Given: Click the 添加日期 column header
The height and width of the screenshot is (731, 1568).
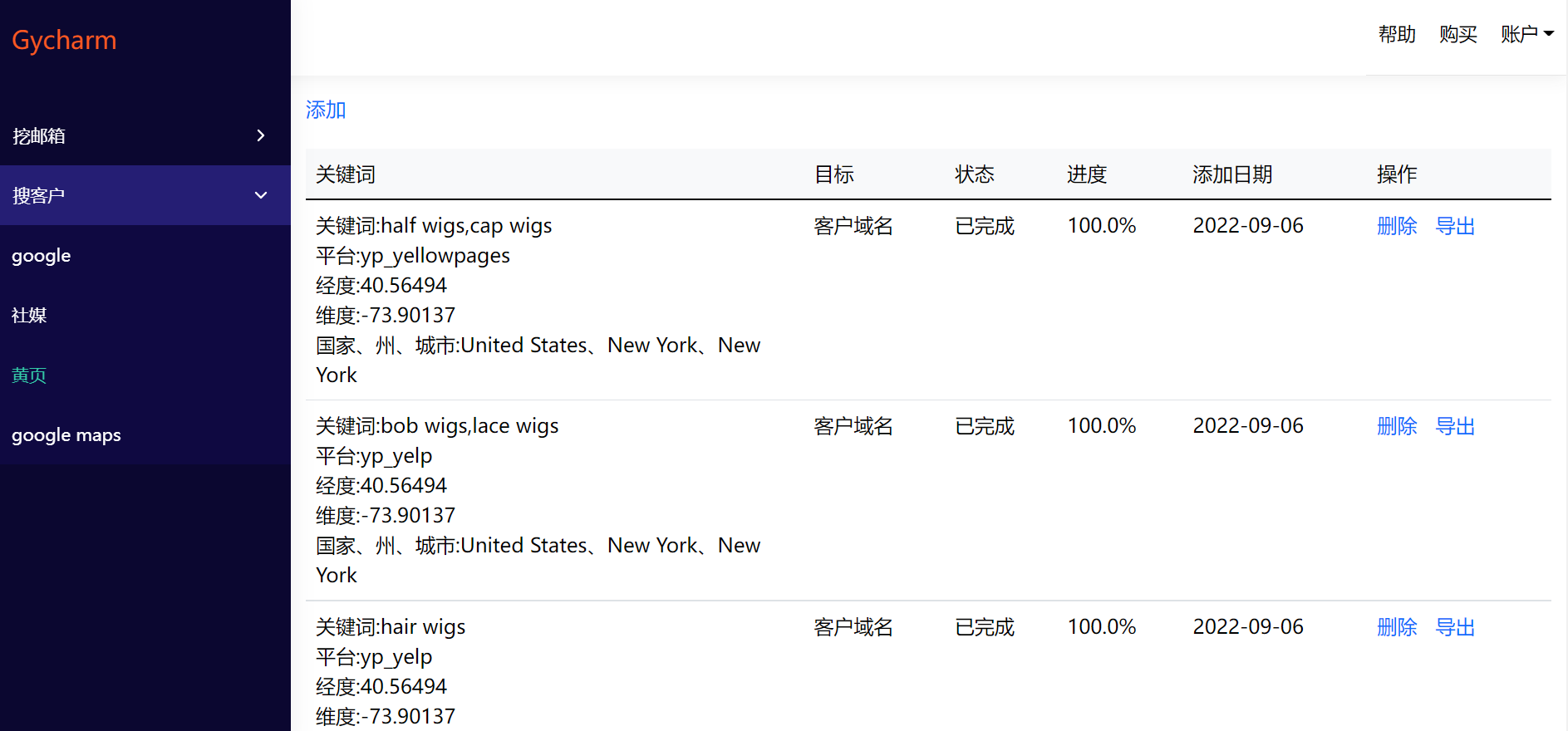Looking at the screenshot, I should 1232,174.
